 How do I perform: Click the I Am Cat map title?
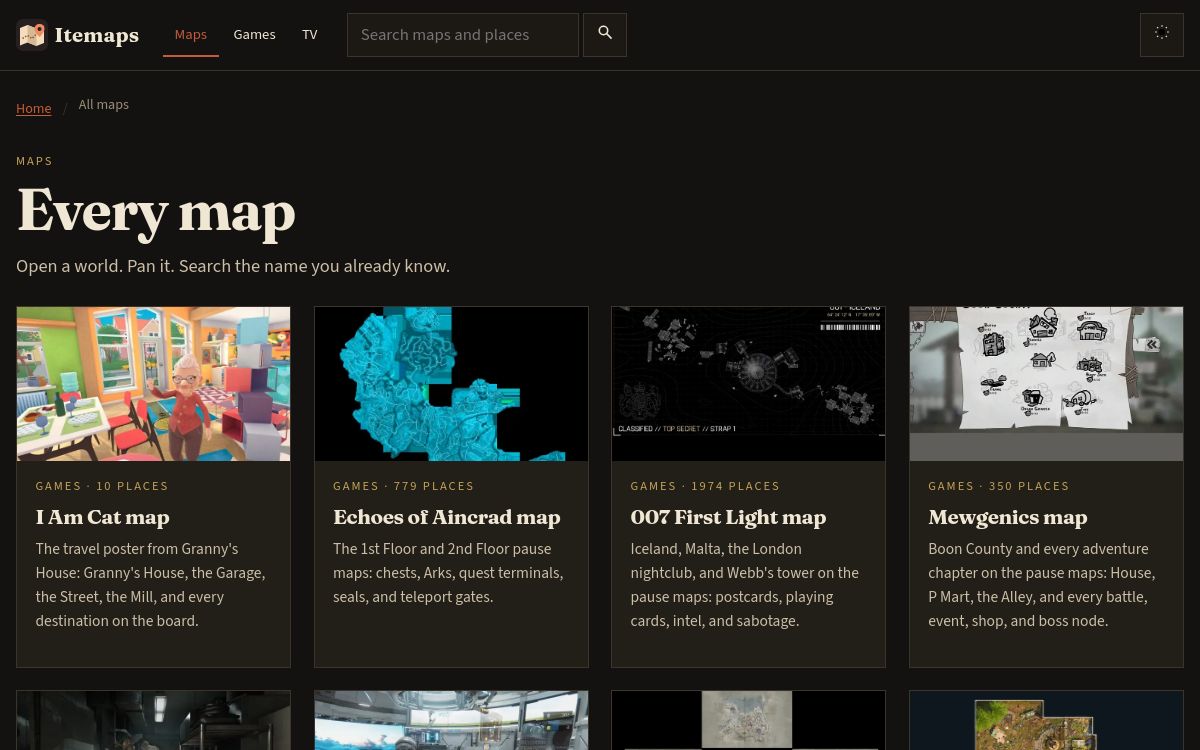click(x=103, y=517)
